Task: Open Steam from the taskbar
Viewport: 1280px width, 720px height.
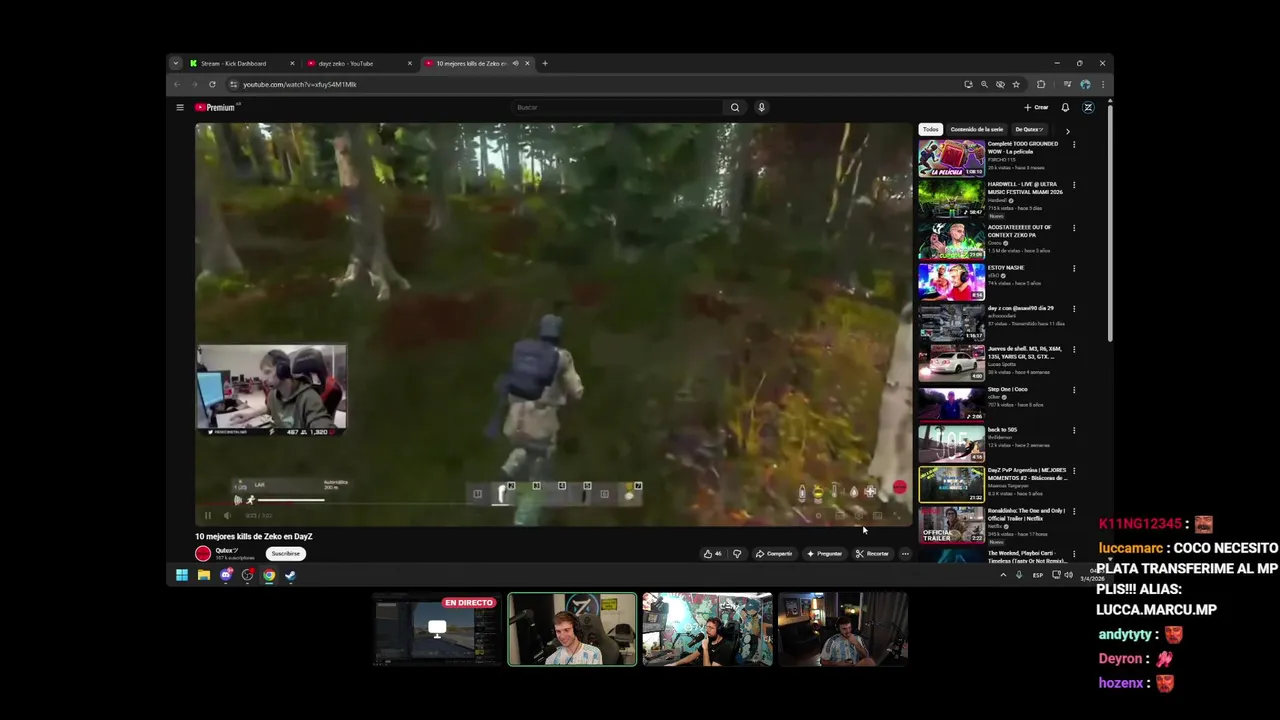Action: (x=290, y=575)
